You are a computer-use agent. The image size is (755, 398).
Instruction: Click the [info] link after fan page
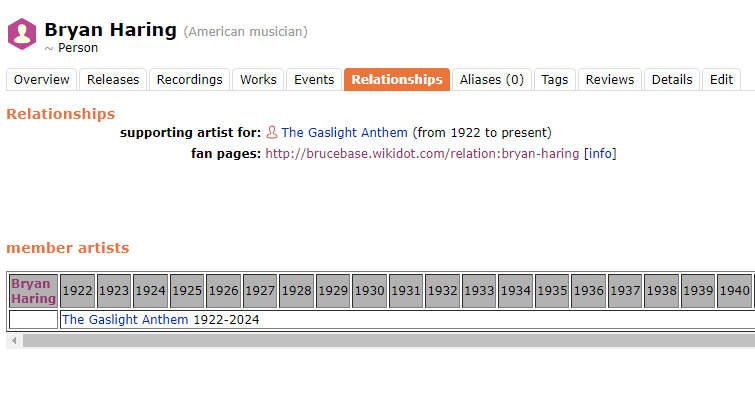click(x=600, y=154)
